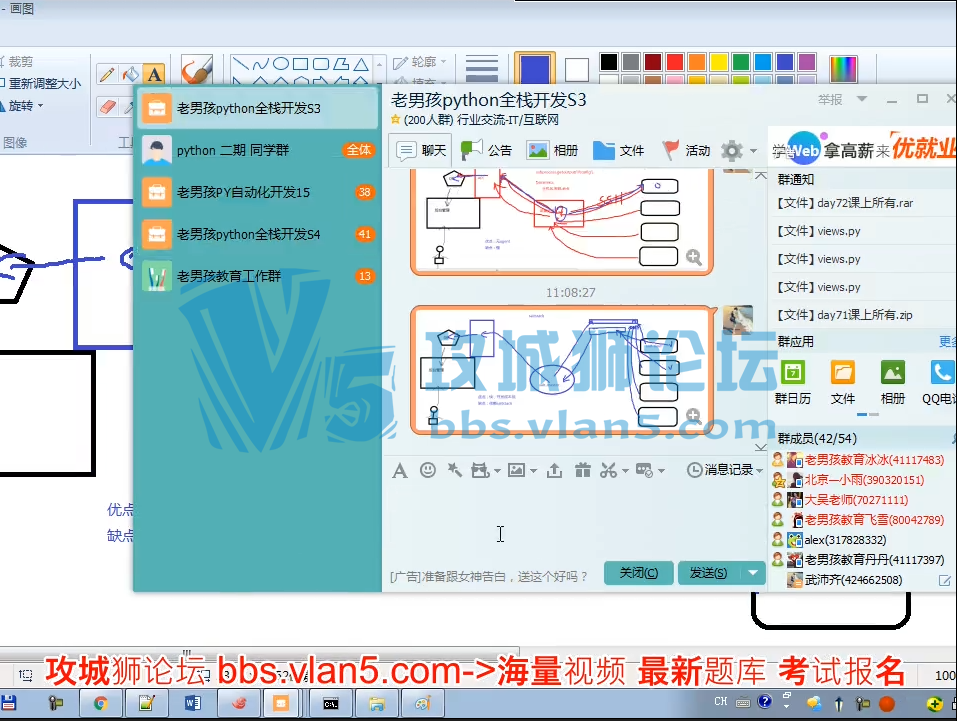This screenshot has width=957, height=721.
Task: Open the emoji smiley picker
Action: pos(428,469)
